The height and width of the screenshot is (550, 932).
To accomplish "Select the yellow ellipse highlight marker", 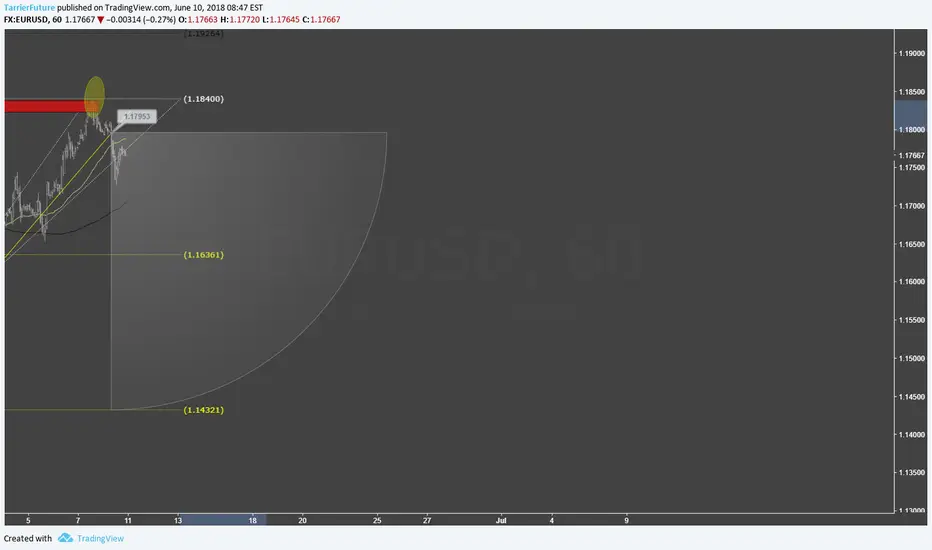I will pos(95,95).
